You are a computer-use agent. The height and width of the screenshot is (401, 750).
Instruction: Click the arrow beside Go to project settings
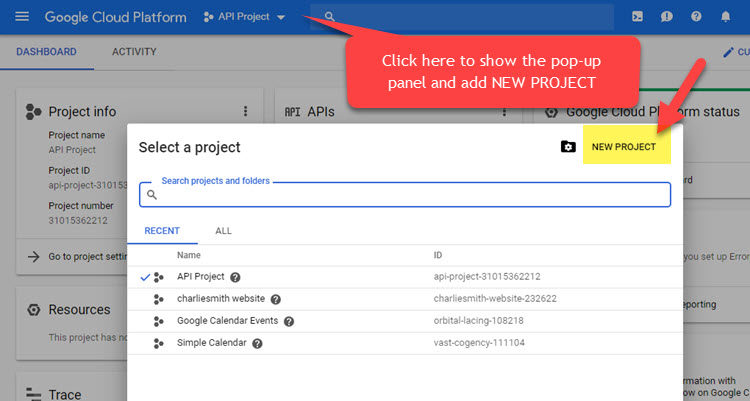(33, 256)
